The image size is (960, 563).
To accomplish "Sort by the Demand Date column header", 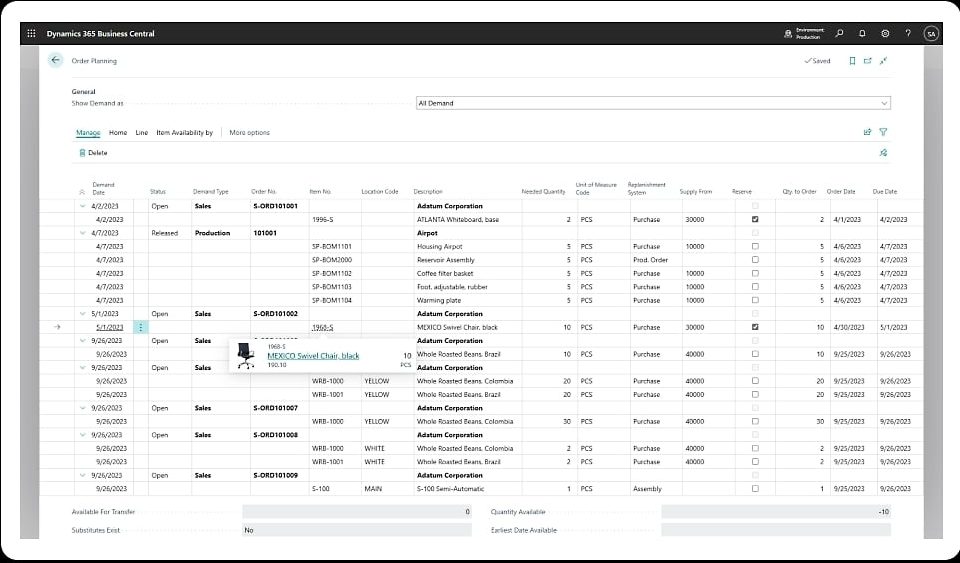I will (103, 188).
